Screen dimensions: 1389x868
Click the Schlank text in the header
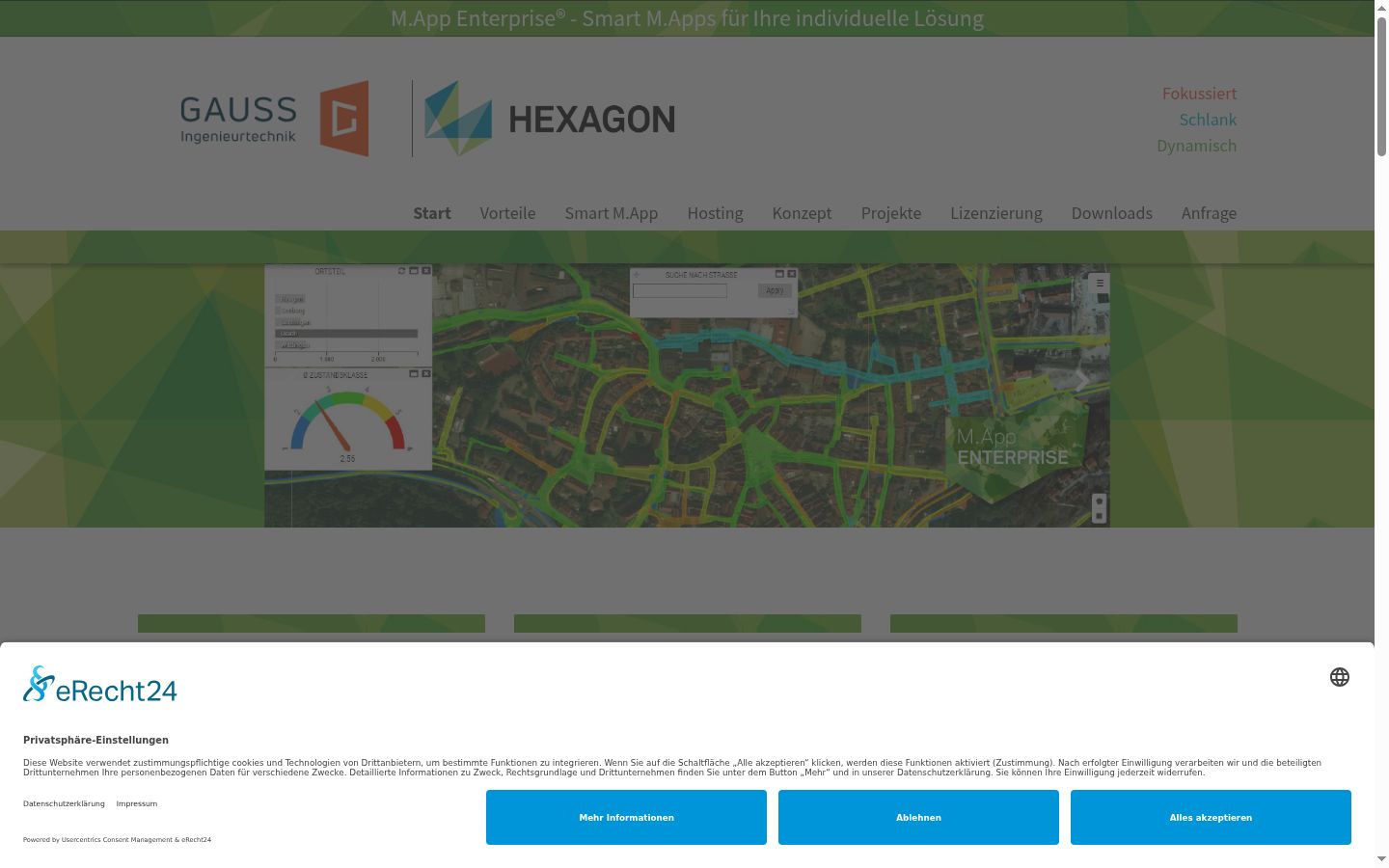click(x=1208, y=120)
